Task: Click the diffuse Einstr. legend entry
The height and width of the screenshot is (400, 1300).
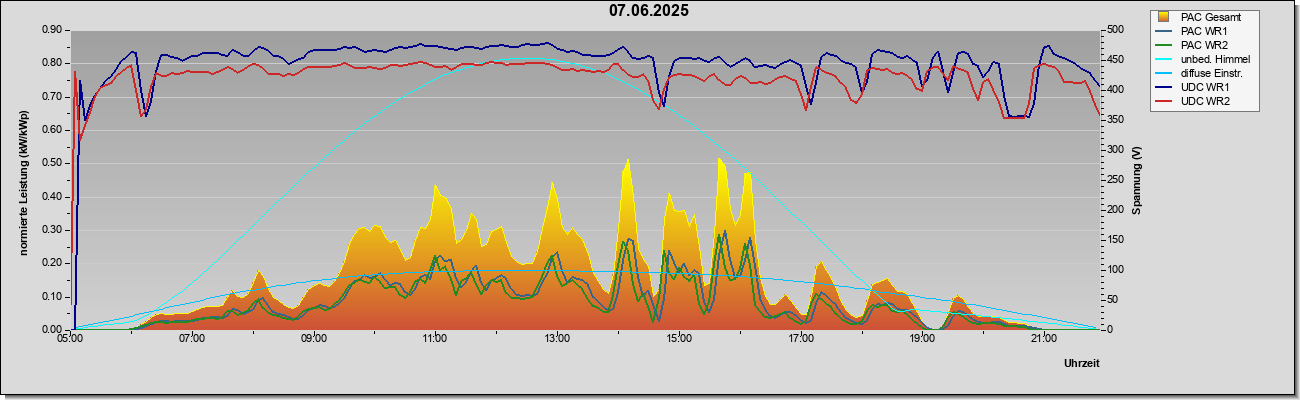Action: coord(1211,73)
